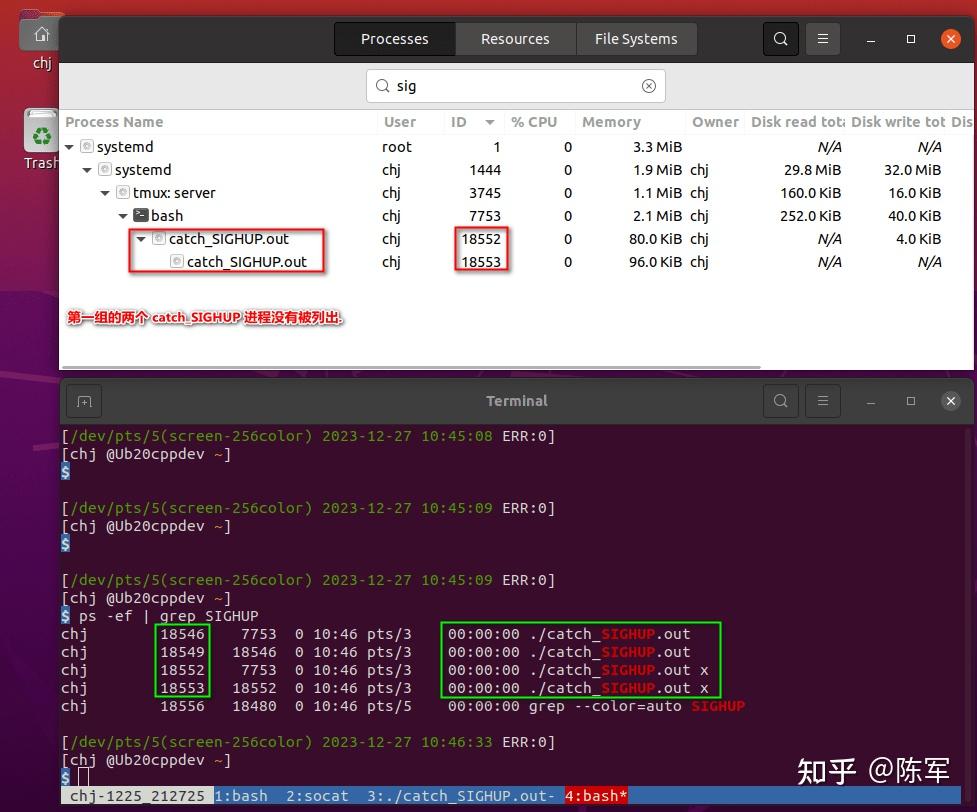Image resolution: width=977 pixels, height=812 pixels.
Task: Click the chj home icon in the dock
Action: click(x=41, y=33)
